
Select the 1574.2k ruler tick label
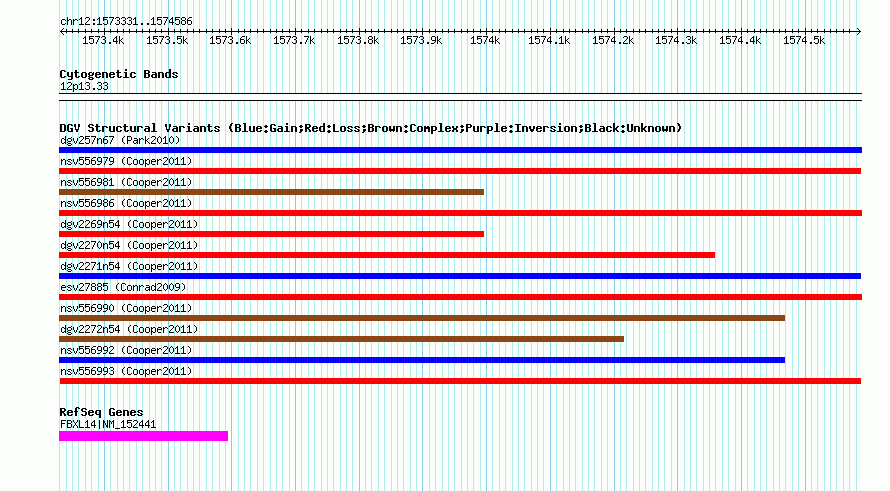click(x=613, y=40)
